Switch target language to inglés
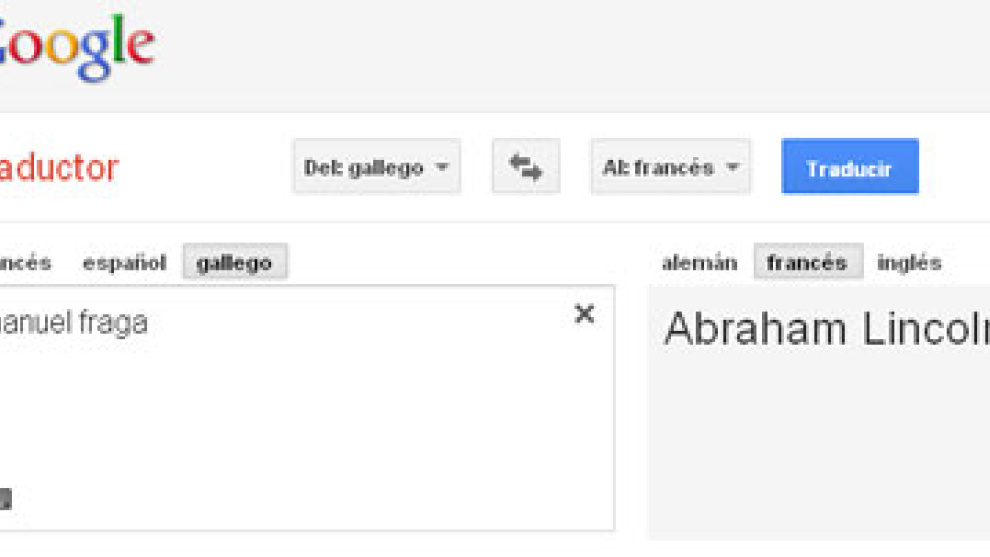Image resolution: width=990 pixels, height=557 pixels. (x=909, y=263)
